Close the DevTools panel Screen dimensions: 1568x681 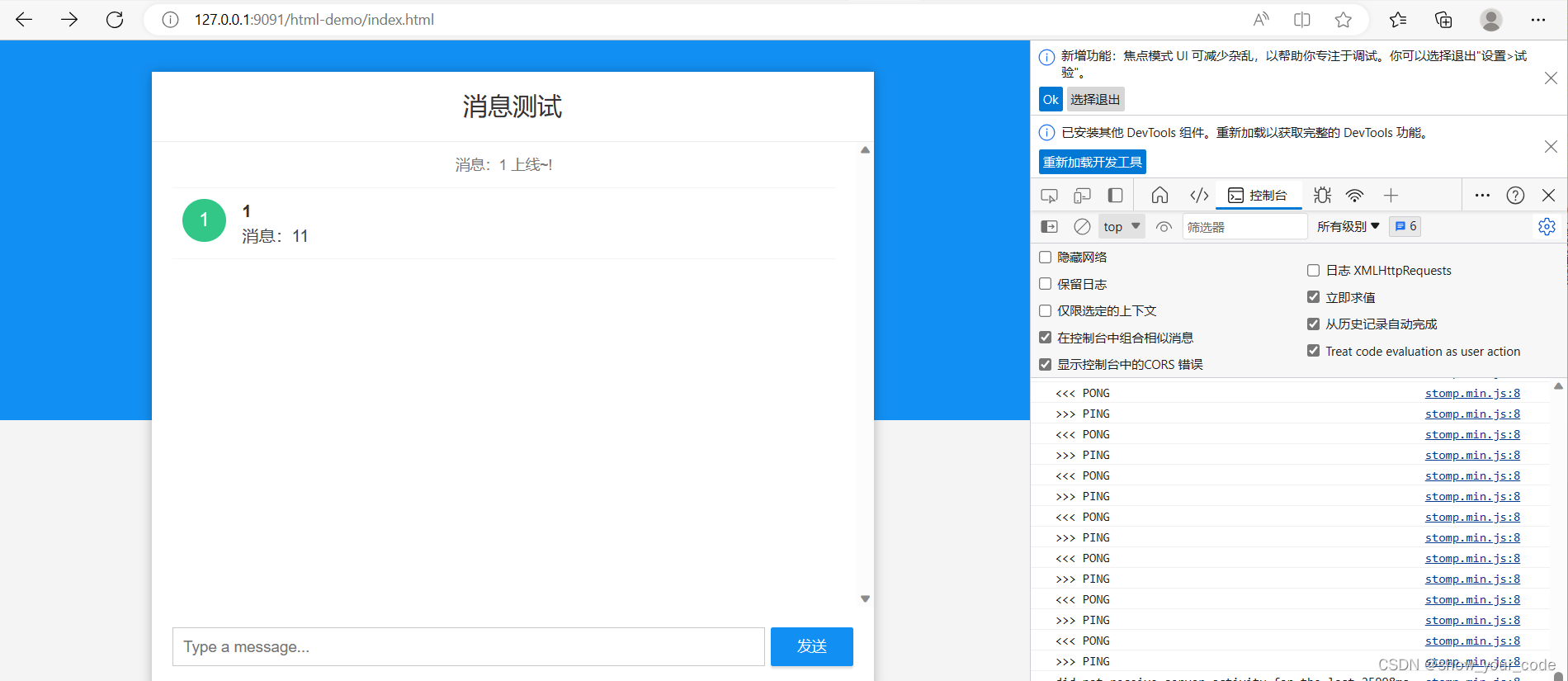1548,196
